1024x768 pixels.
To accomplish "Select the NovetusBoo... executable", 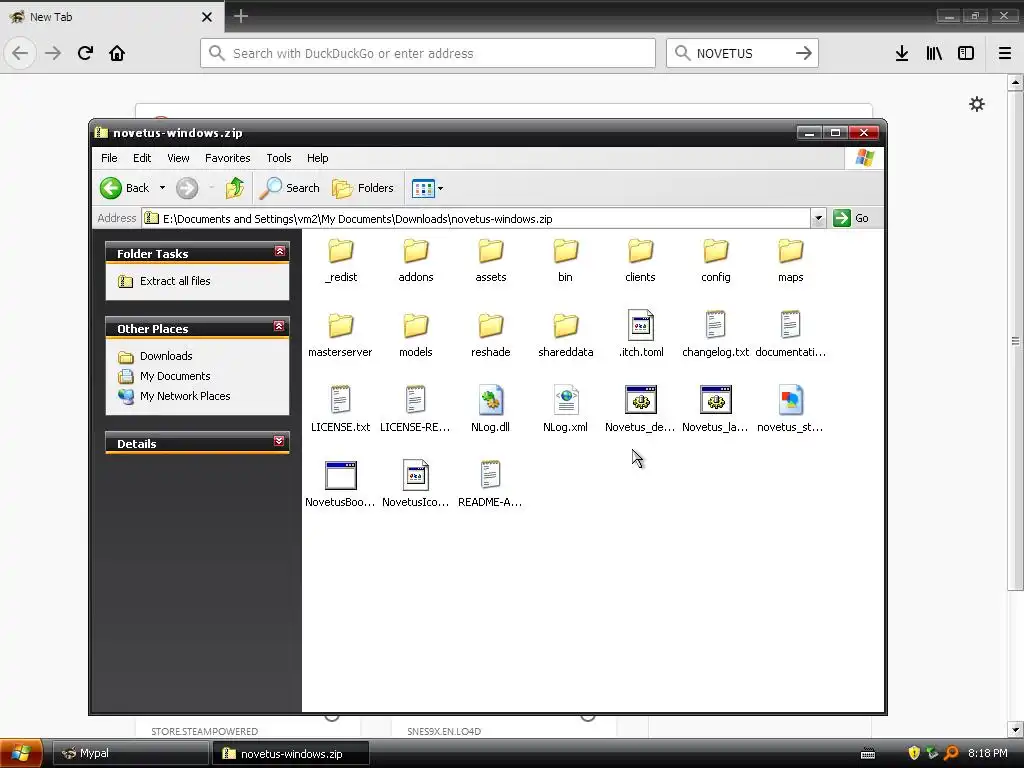I will (340, 485).
